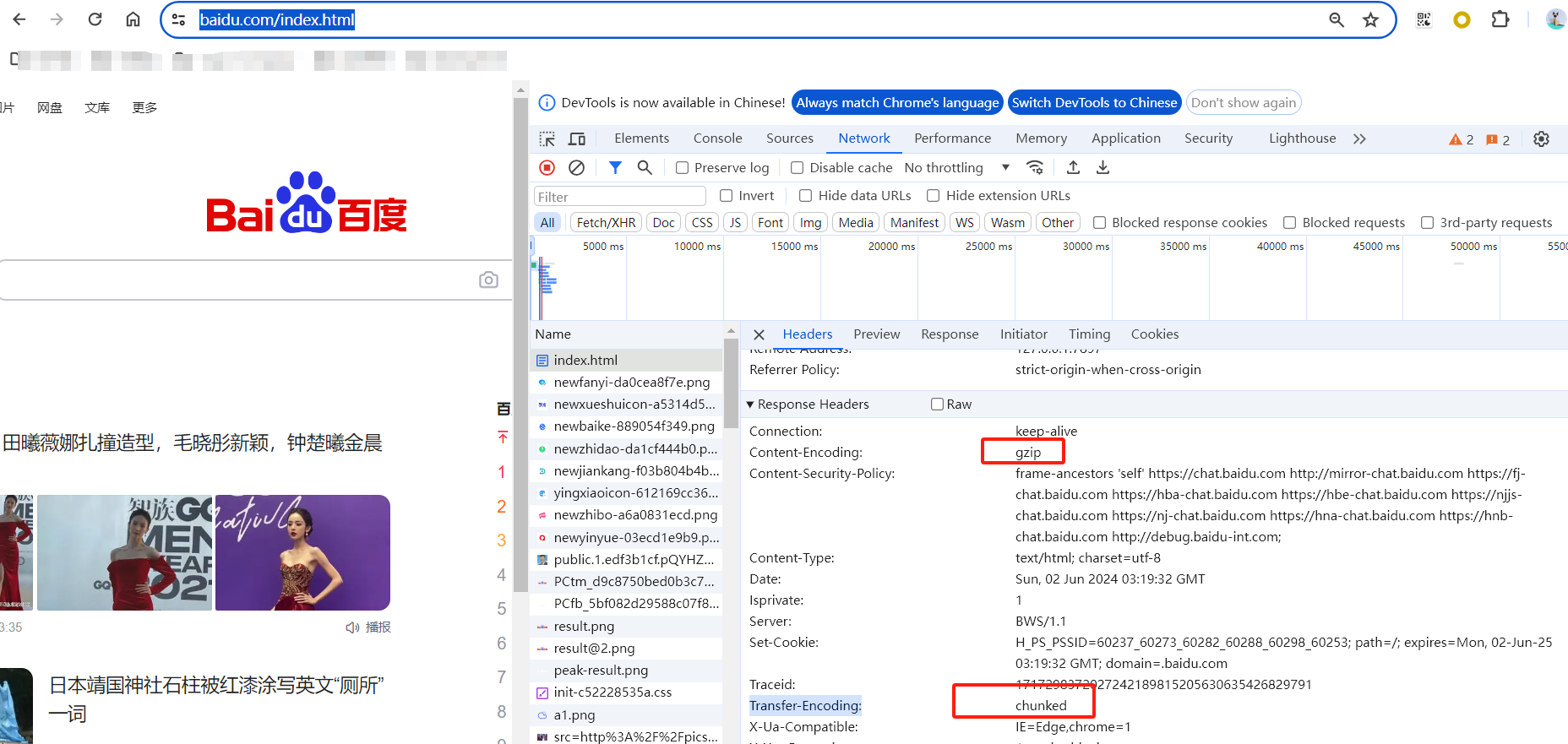Click the camera image search icon
The image size is (1568, 744).
[x=488, y=280]
